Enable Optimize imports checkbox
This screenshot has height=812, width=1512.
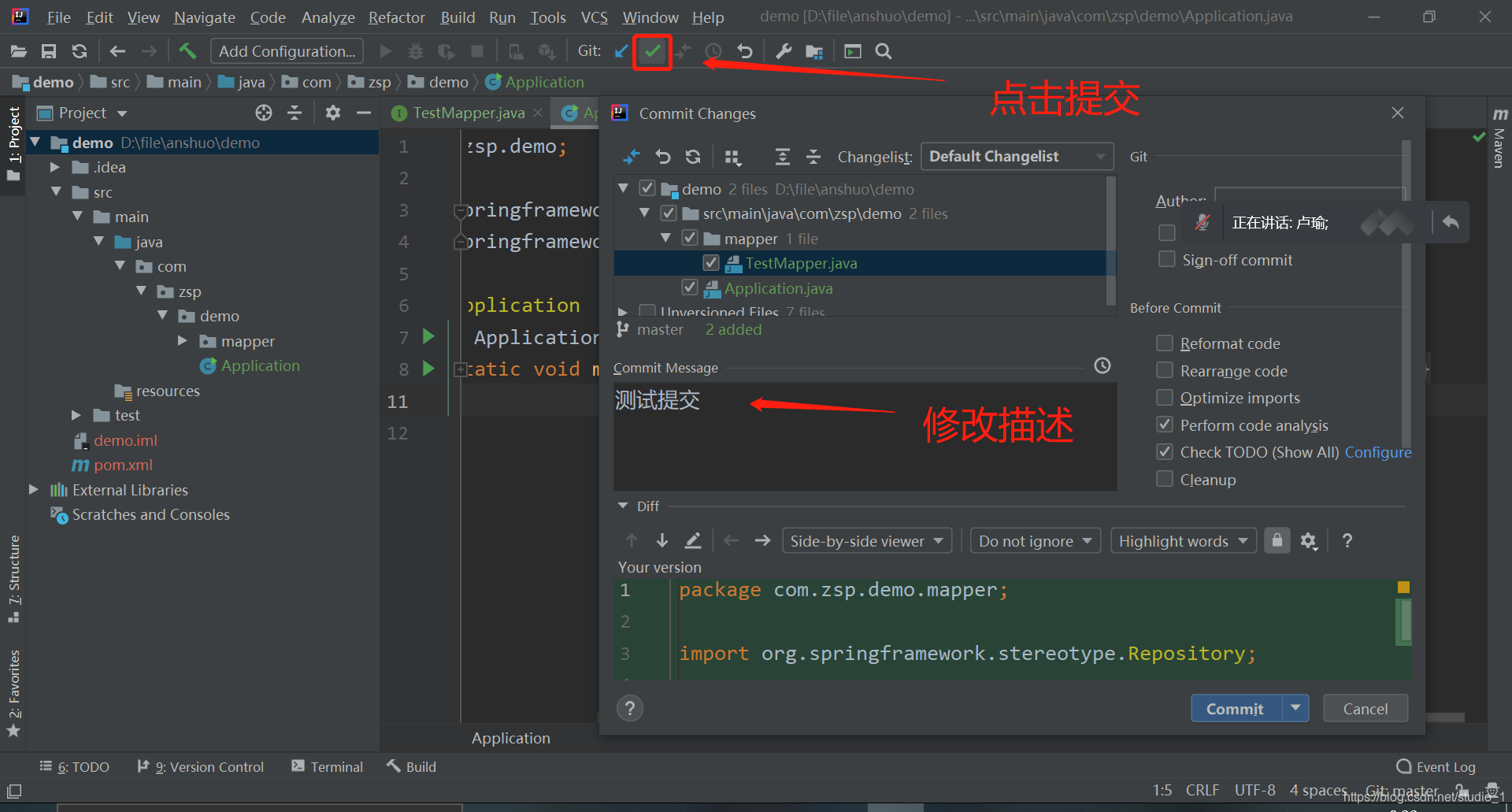1165,397
